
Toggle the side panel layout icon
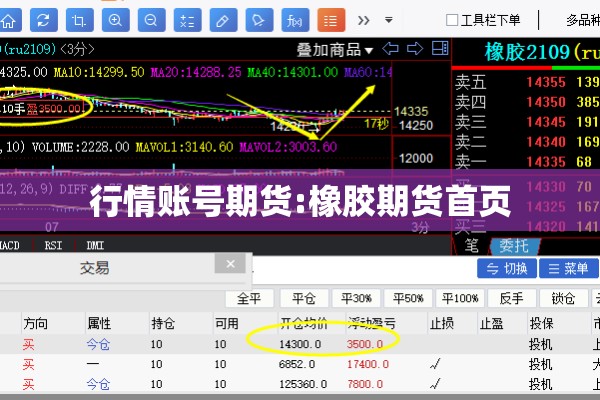[440, 49]
